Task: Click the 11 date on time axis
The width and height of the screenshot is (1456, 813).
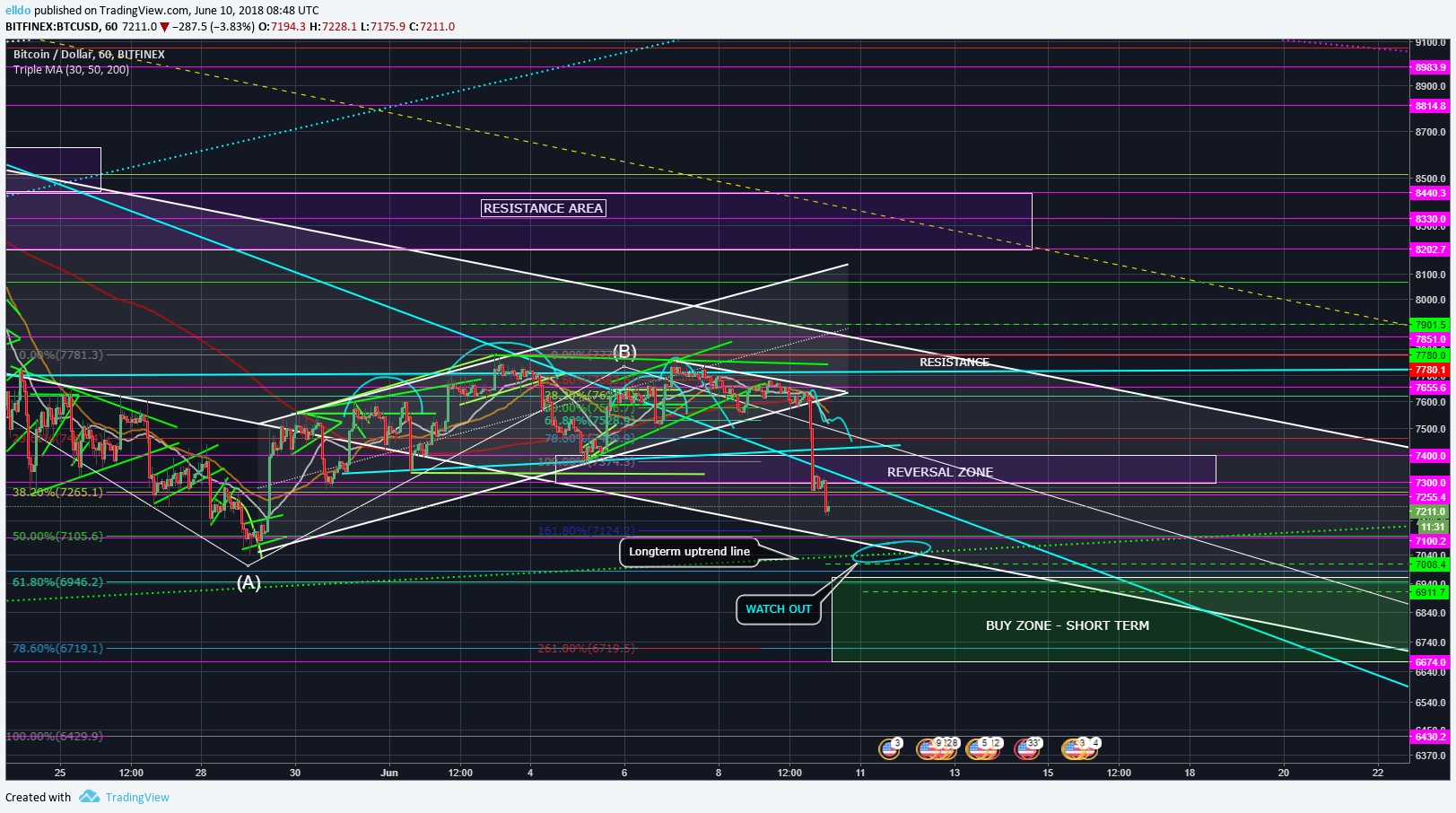Action: tap(860, 772)
